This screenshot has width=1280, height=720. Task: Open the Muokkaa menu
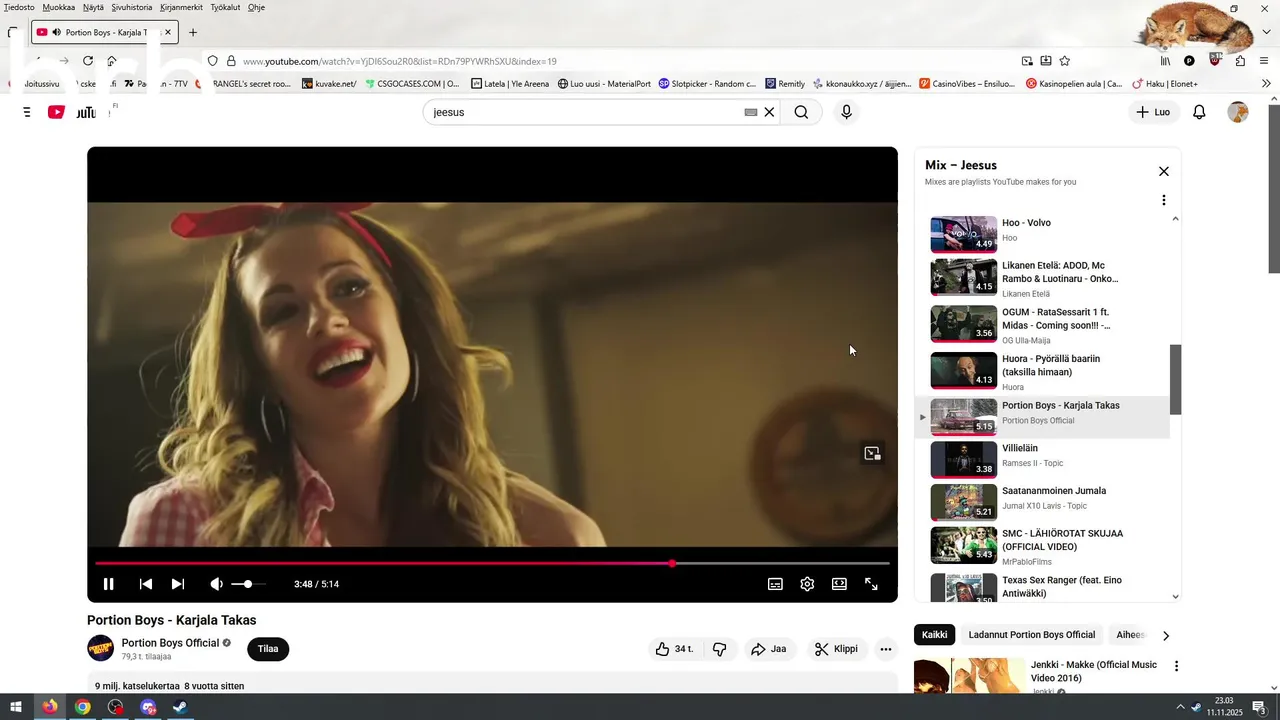[59, 7]
